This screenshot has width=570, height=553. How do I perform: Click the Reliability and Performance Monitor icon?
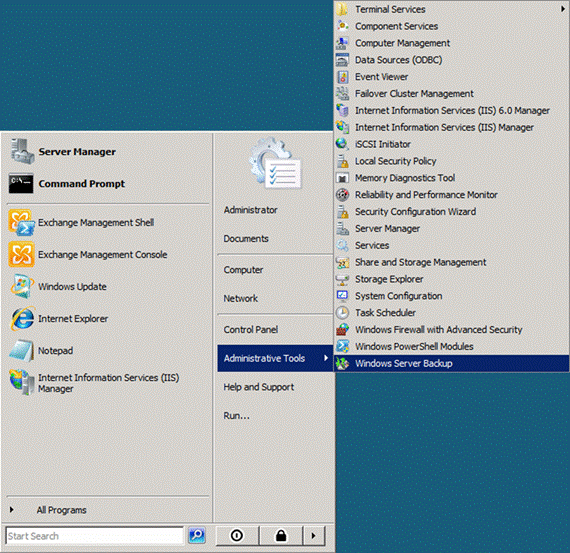pos(342,195)
